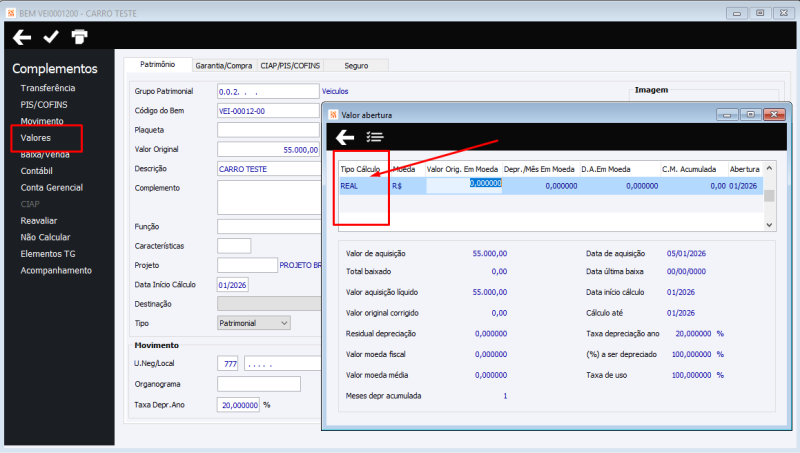Click the Grupo Patrimonial input field
The height and width of the screenshot is (453, 800).
click(268, 91)
